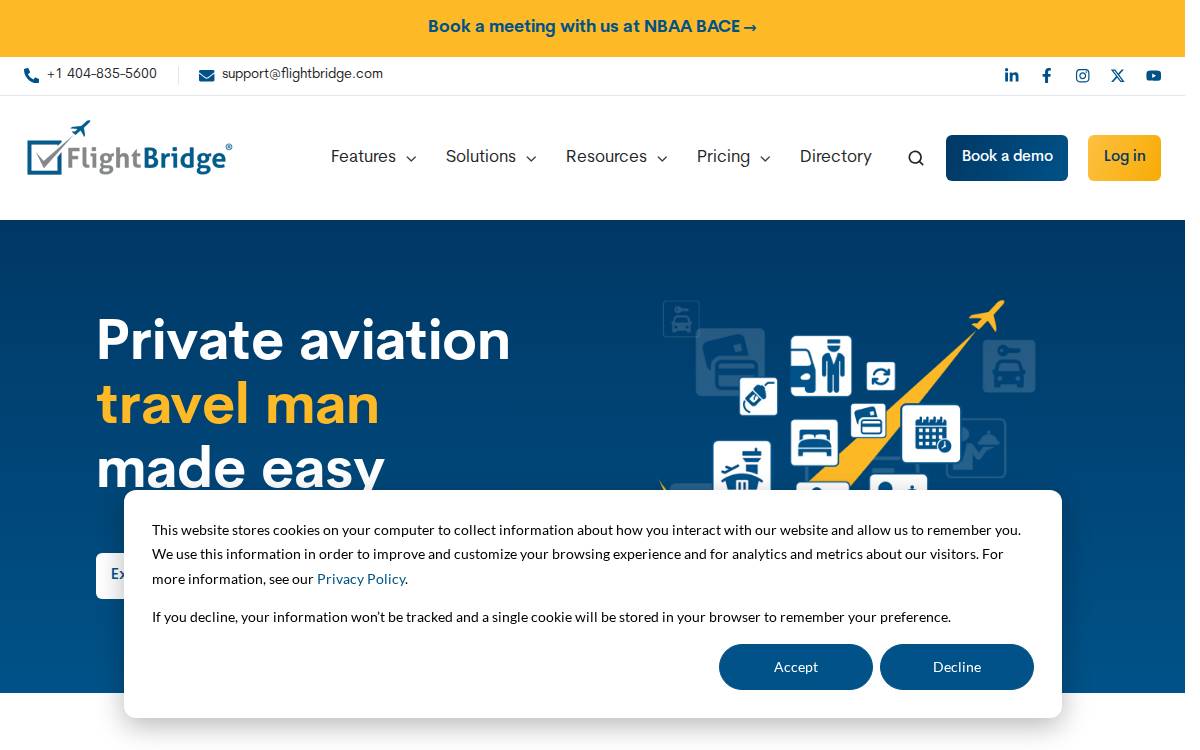Call +1 404-835-5600 link
The width and height of the screenshot is (1200, 750).
(x=102, y=74)
